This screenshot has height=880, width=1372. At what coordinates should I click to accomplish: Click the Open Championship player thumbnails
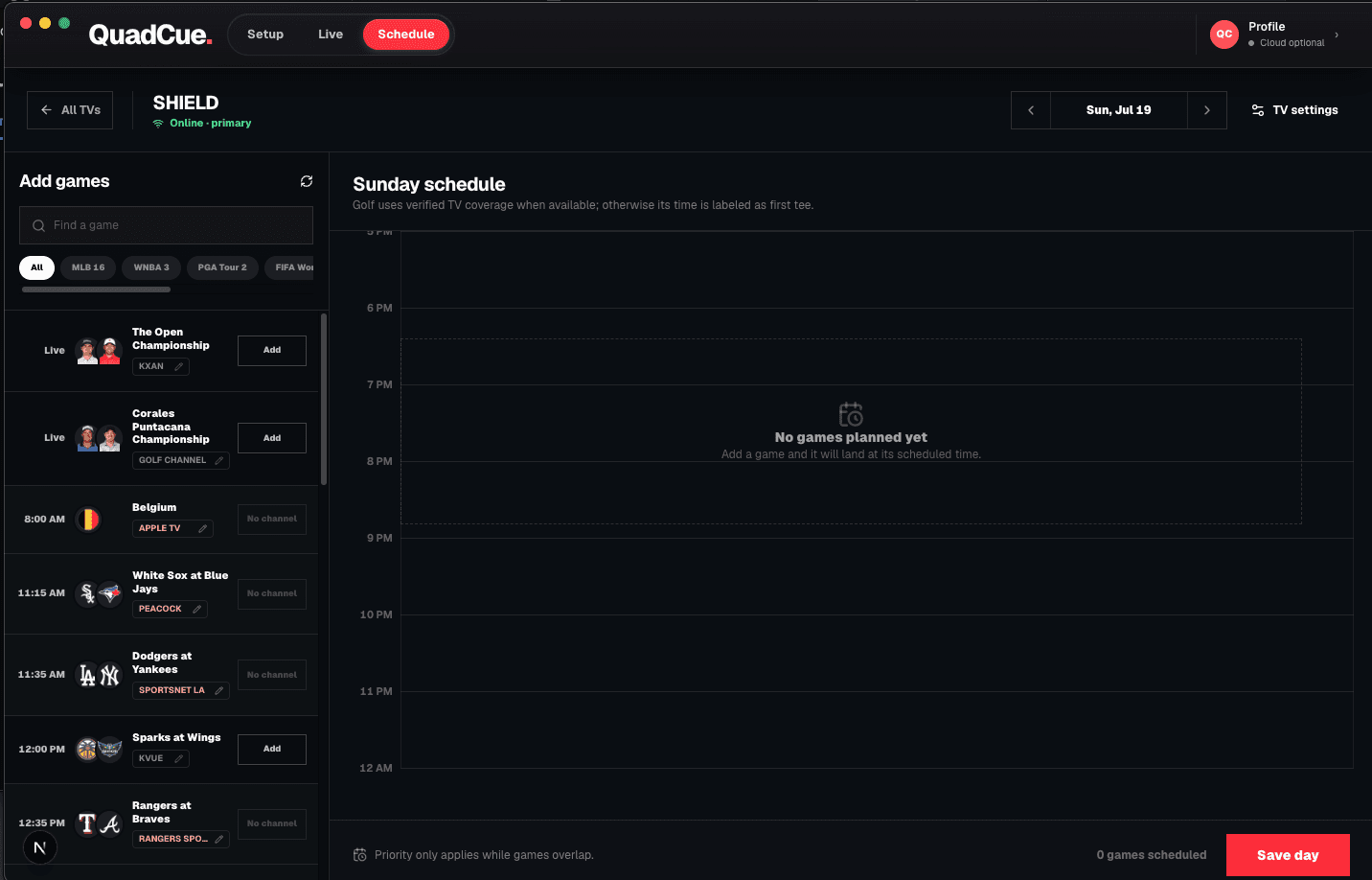coord(99,351)
